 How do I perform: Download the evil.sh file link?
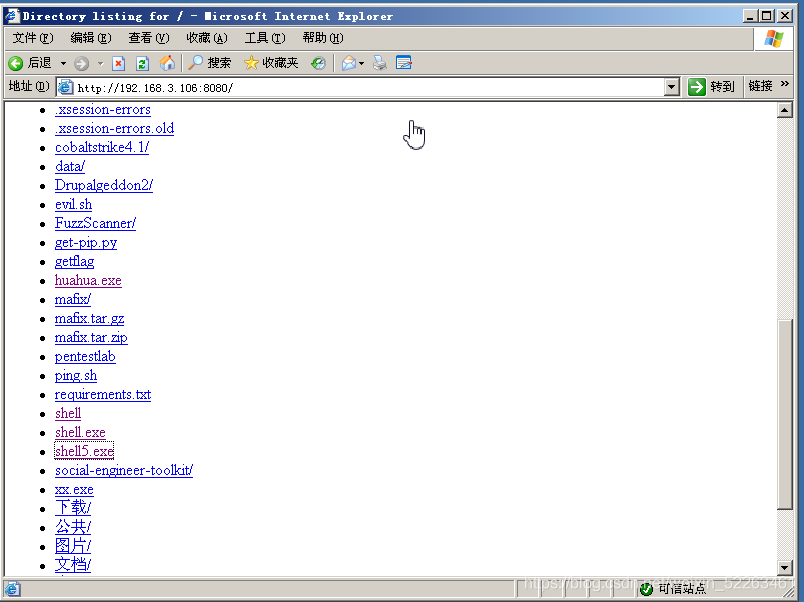73,205
